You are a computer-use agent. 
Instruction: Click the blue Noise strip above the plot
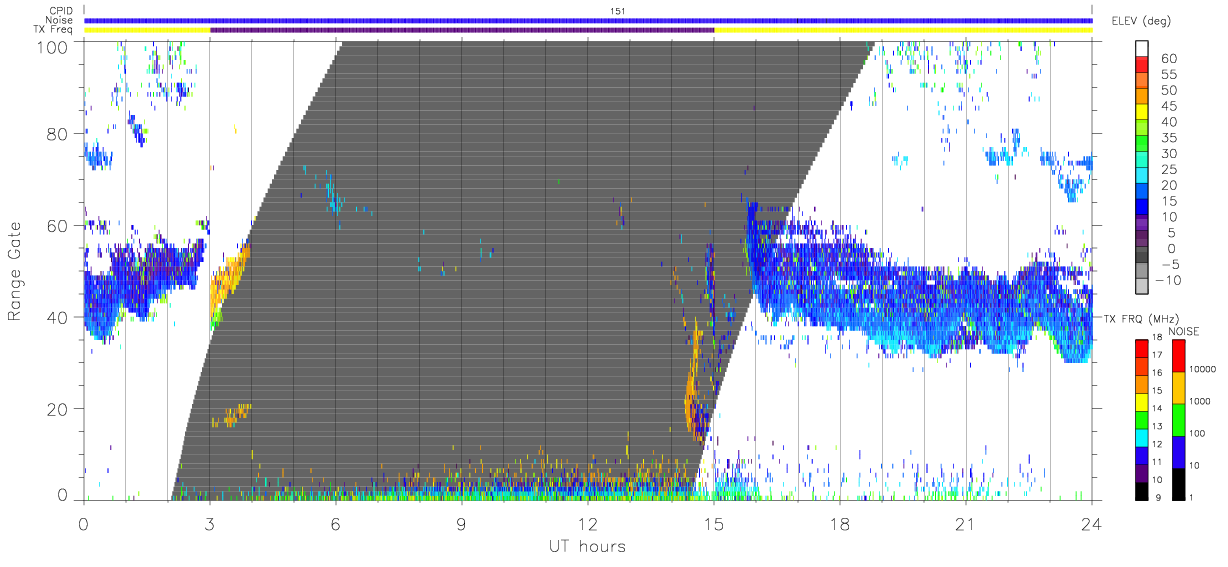coord(588,20)
